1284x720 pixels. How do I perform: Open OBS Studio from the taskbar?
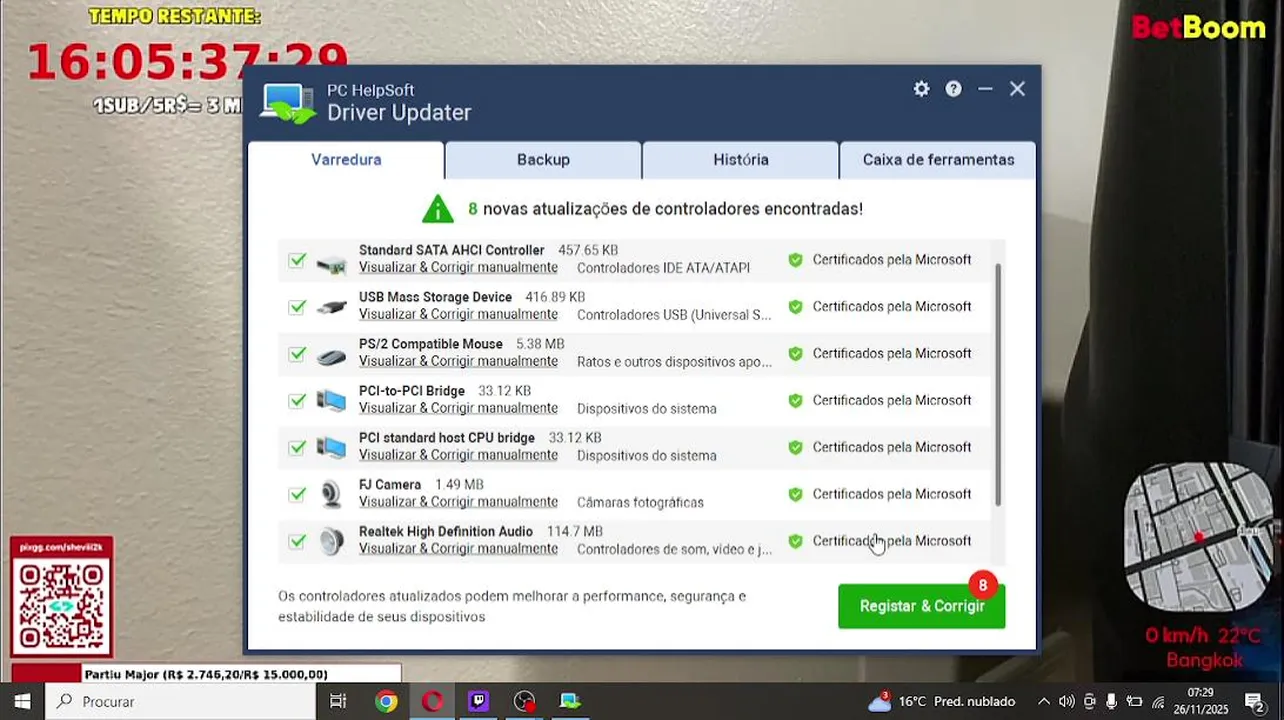click(x=524, y=701)
